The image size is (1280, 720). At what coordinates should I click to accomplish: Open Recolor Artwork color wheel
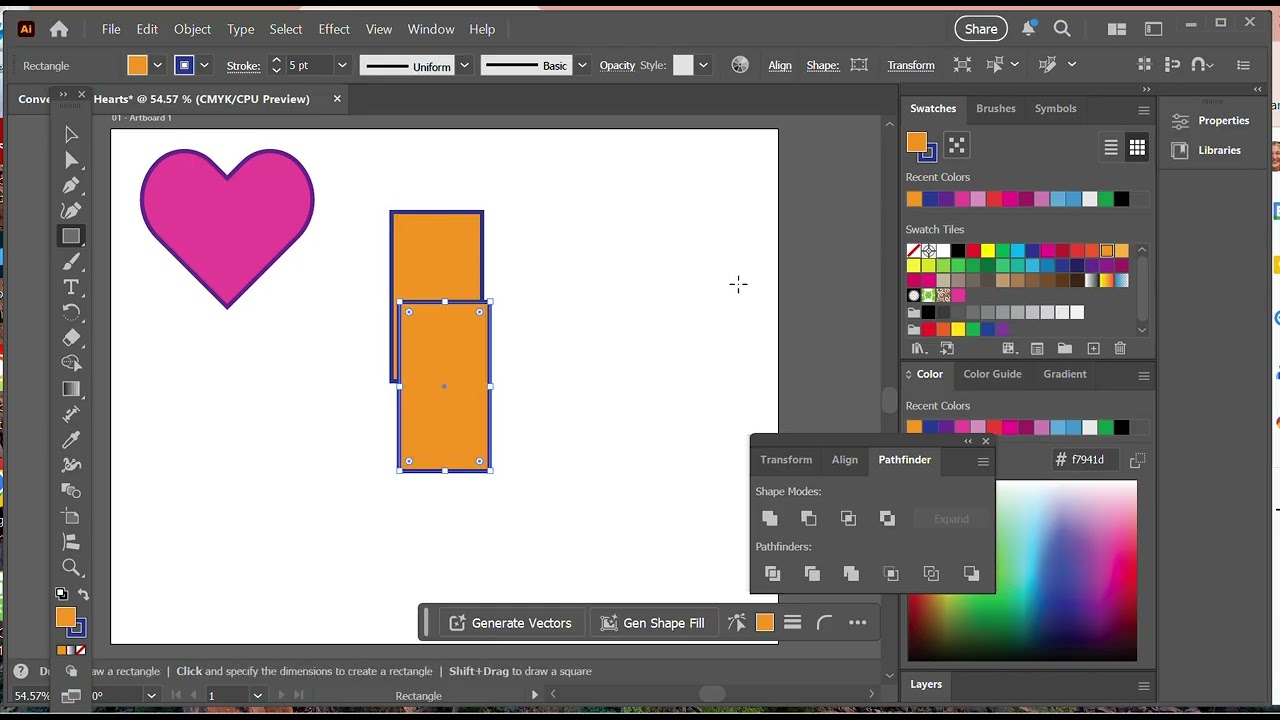740,65
